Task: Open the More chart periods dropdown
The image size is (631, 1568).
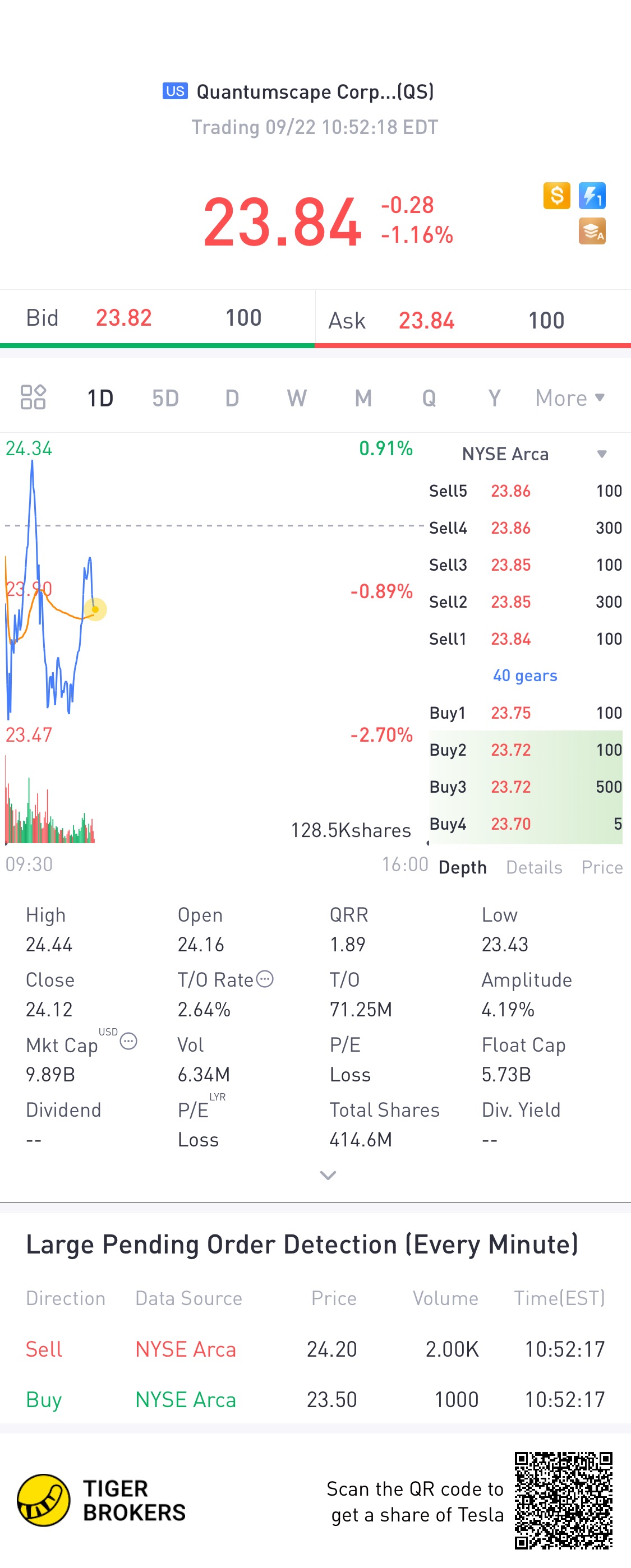Action: (x=569, y=398)
